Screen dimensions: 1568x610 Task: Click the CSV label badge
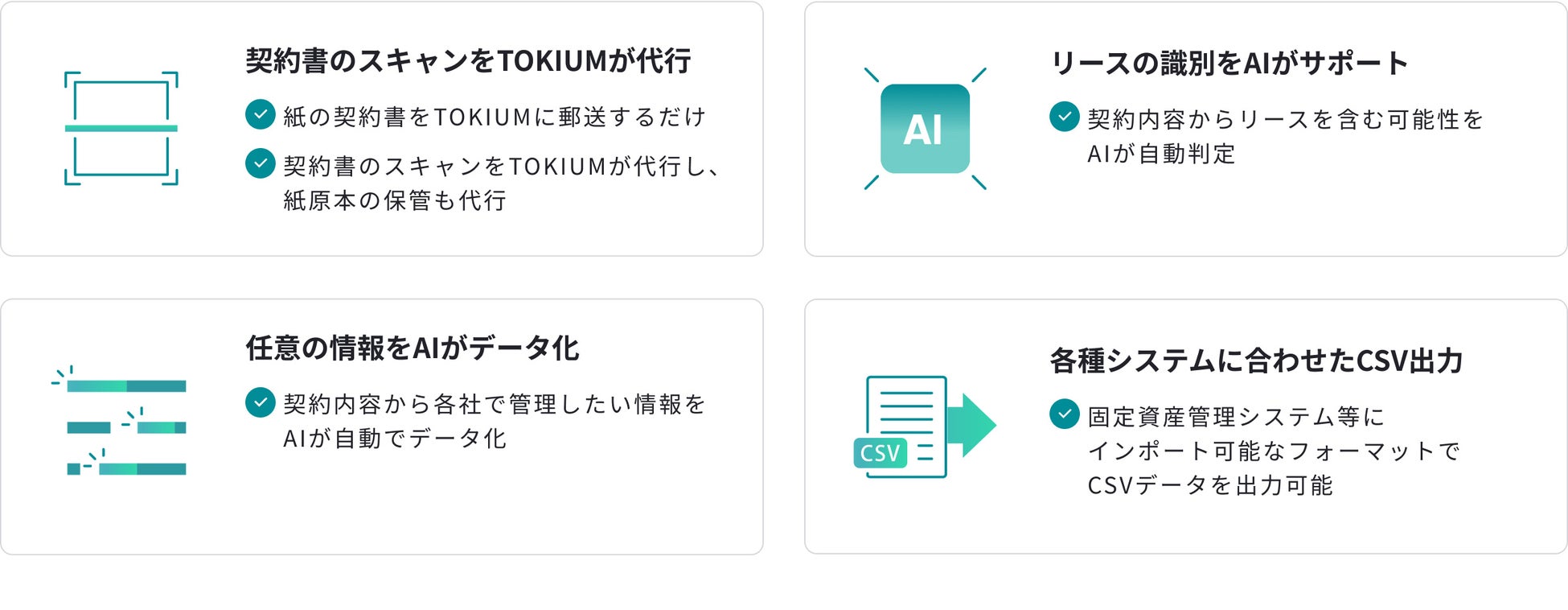click(880, 453)
